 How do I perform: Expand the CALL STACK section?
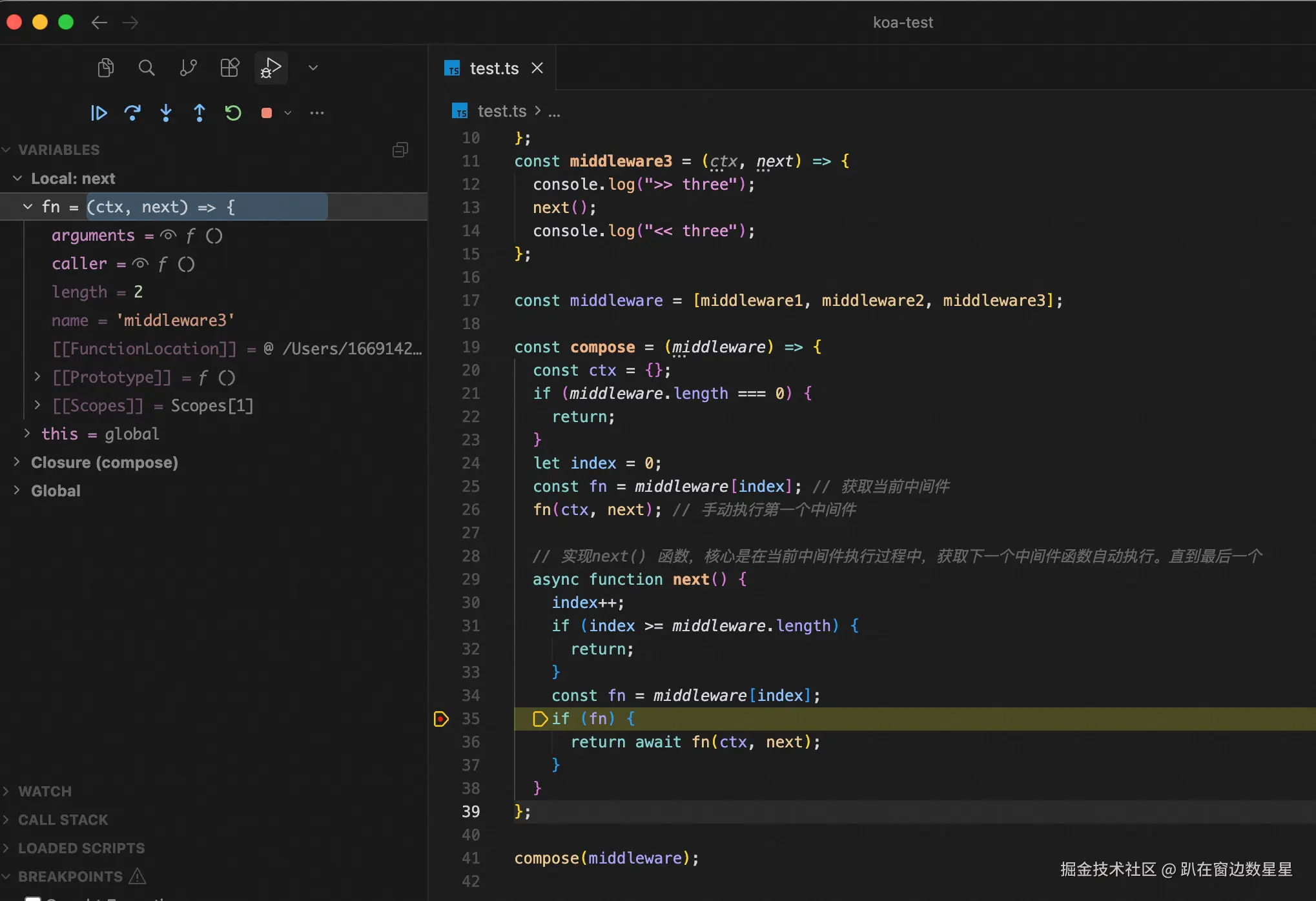point(63,820)
